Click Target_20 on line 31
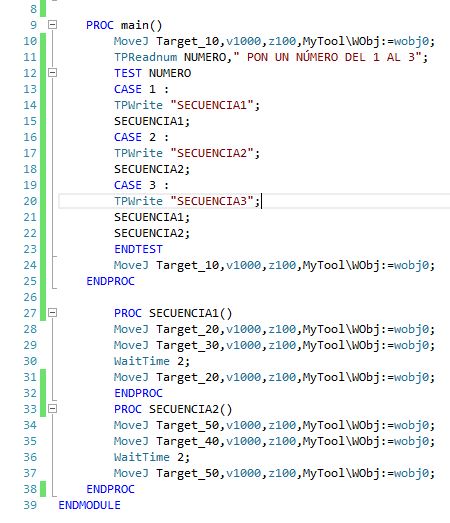The height and width of the screenshot is (523, 450). 188,378
